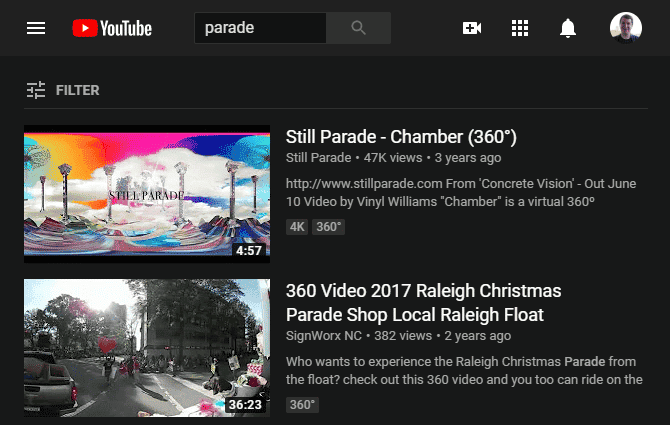Click the filter sliders icon
Viewport: 670px width, 425px height.
coord(36,90)
